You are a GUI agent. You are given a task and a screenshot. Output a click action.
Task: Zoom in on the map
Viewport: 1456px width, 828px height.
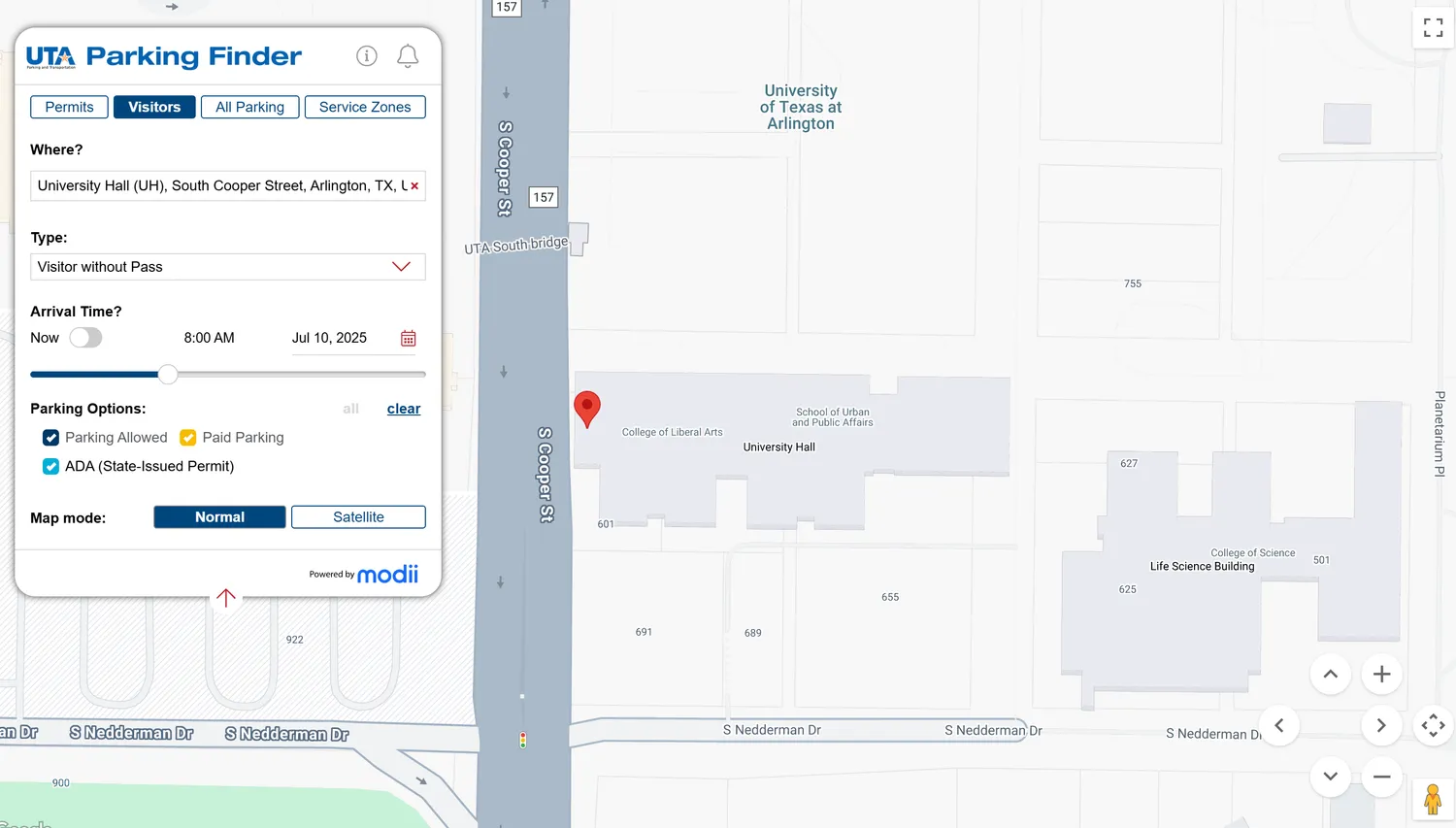pos(1381,675)
